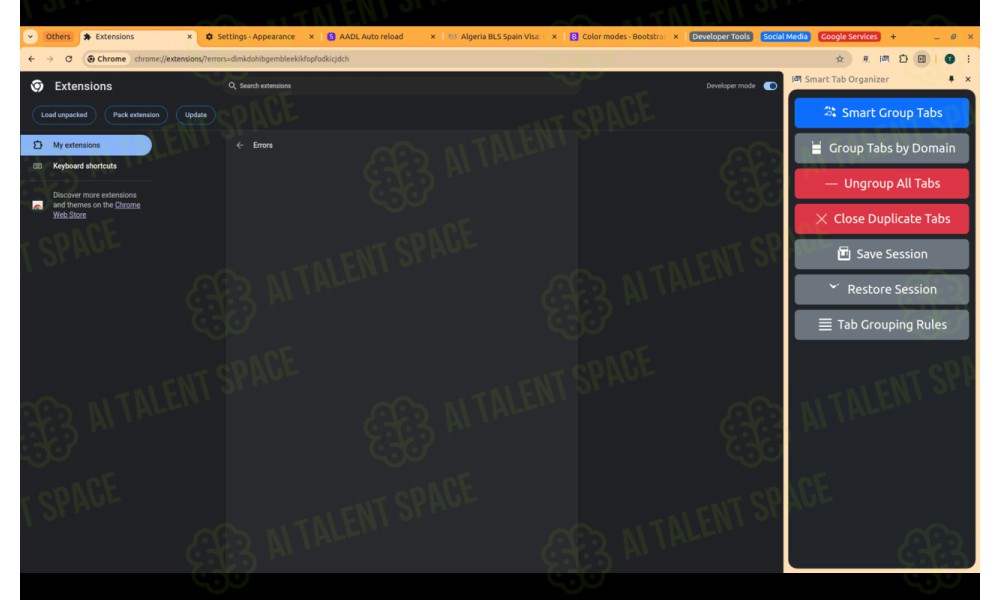Image resolution: width=1000 pixels, height=600 pixels.
Task: Open the tab search dropdown arrow
Action: tap(30, 37)
